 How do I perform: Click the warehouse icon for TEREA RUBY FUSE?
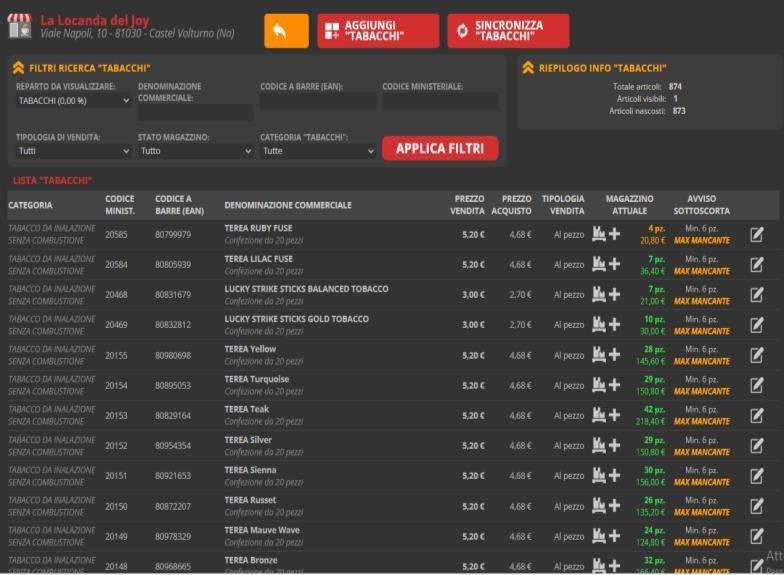pyautogui.click(x=598, y=234)
